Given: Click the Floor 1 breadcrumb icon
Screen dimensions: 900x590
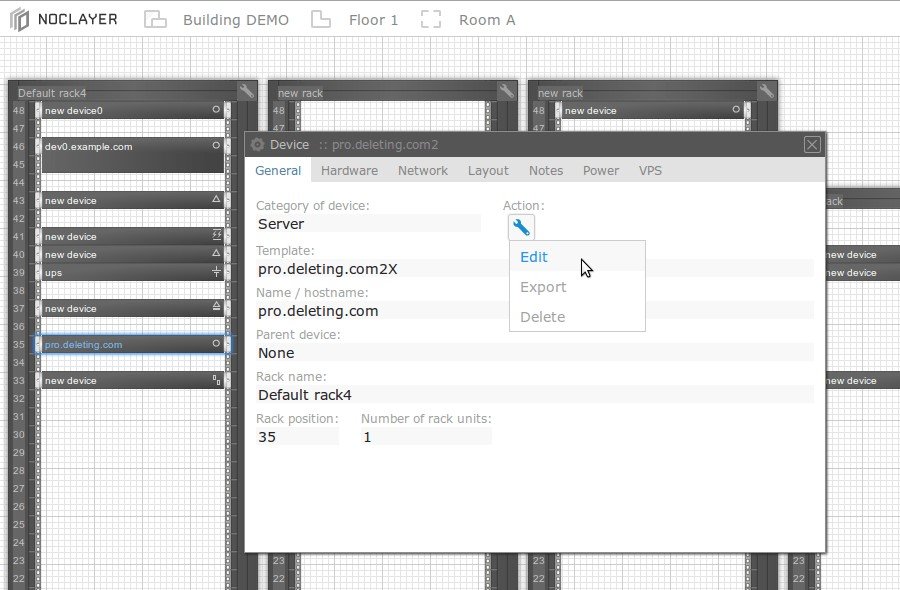Looking at the screenshot, I should (320, 20).
